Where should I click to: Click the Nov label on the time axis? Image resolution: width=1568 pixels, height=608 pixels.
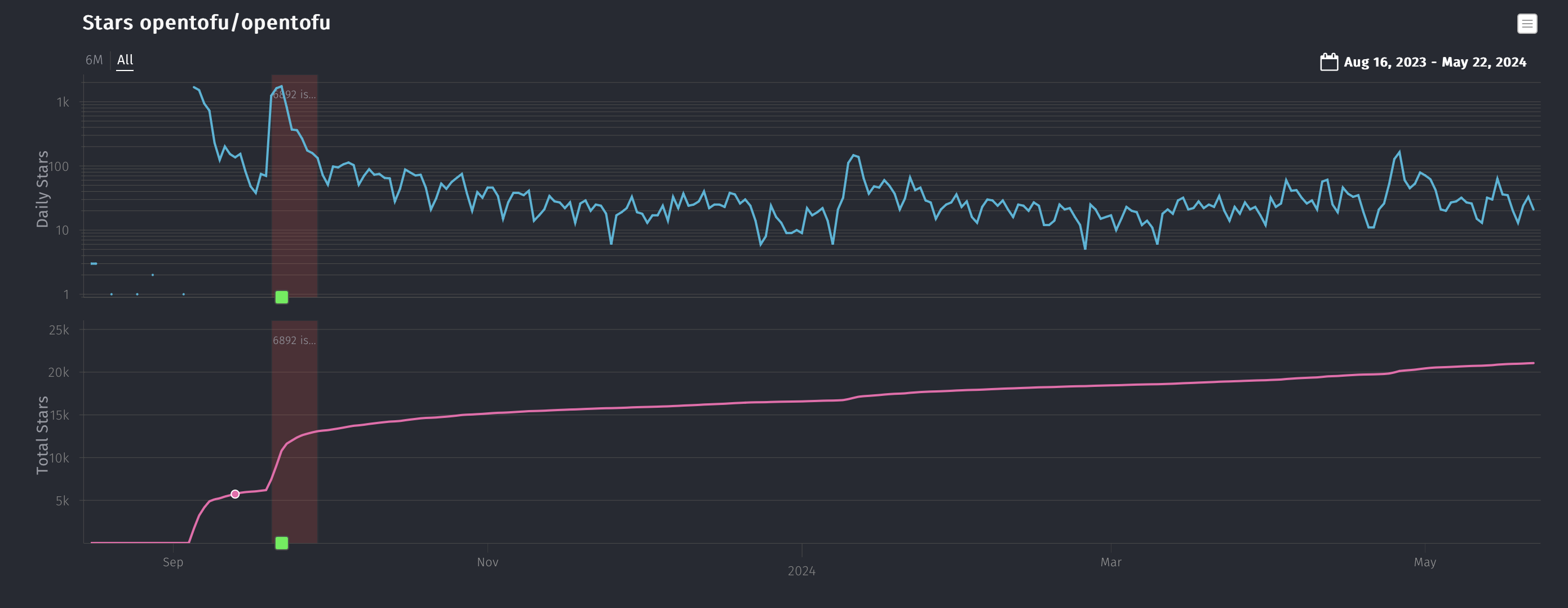[x=488, y=562]
